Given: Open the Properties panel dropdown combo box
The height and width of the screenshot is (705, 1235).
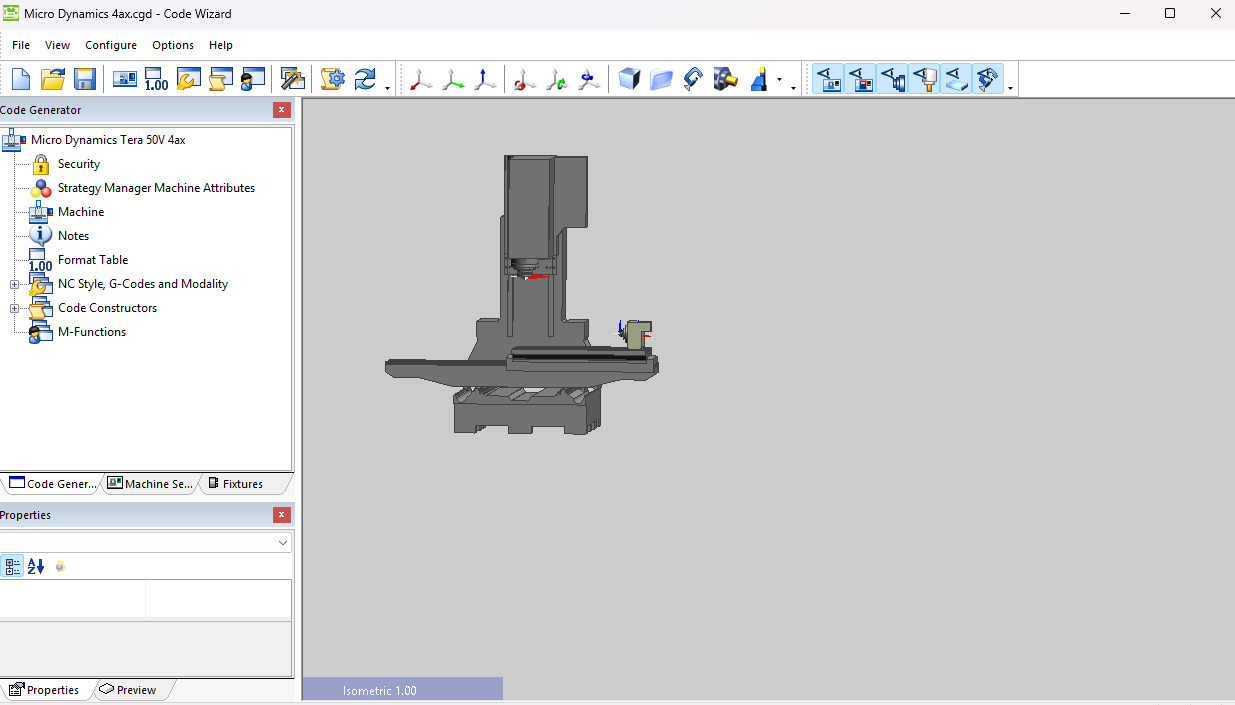Looking at the screenshot, I should pyautogui.click(x=283, y=542).
